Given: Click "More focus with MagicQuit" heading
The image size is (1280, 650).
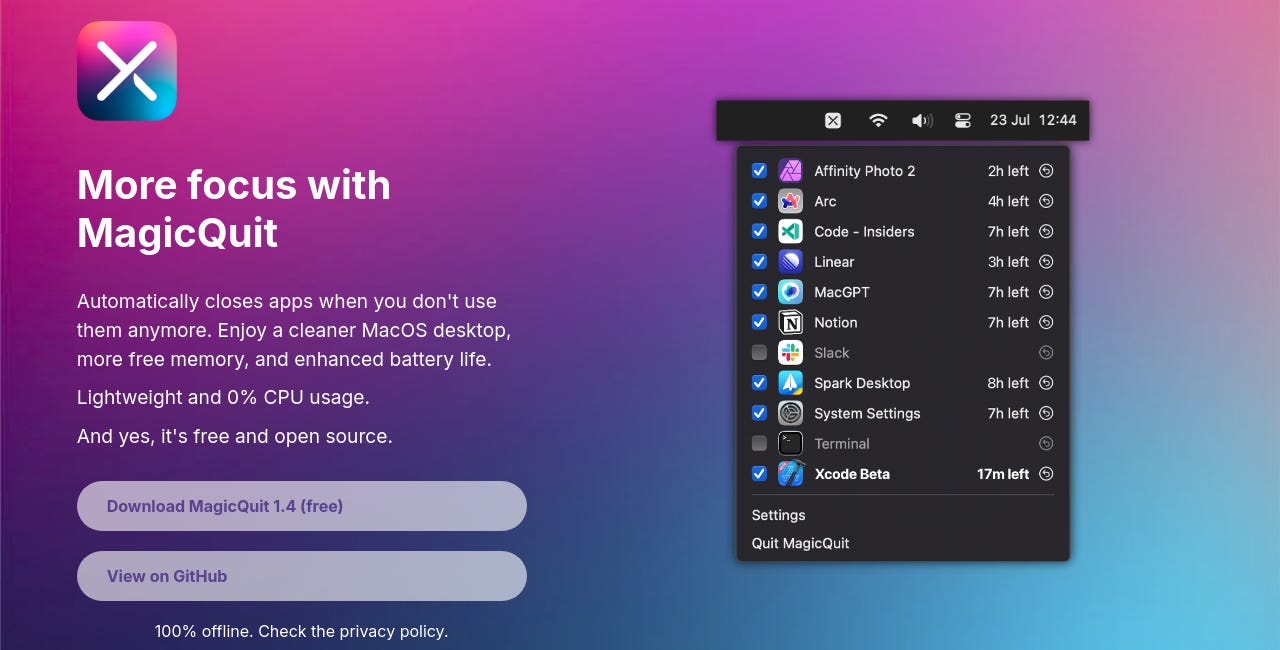Looking at the screenshot, I should click(234, 209).
